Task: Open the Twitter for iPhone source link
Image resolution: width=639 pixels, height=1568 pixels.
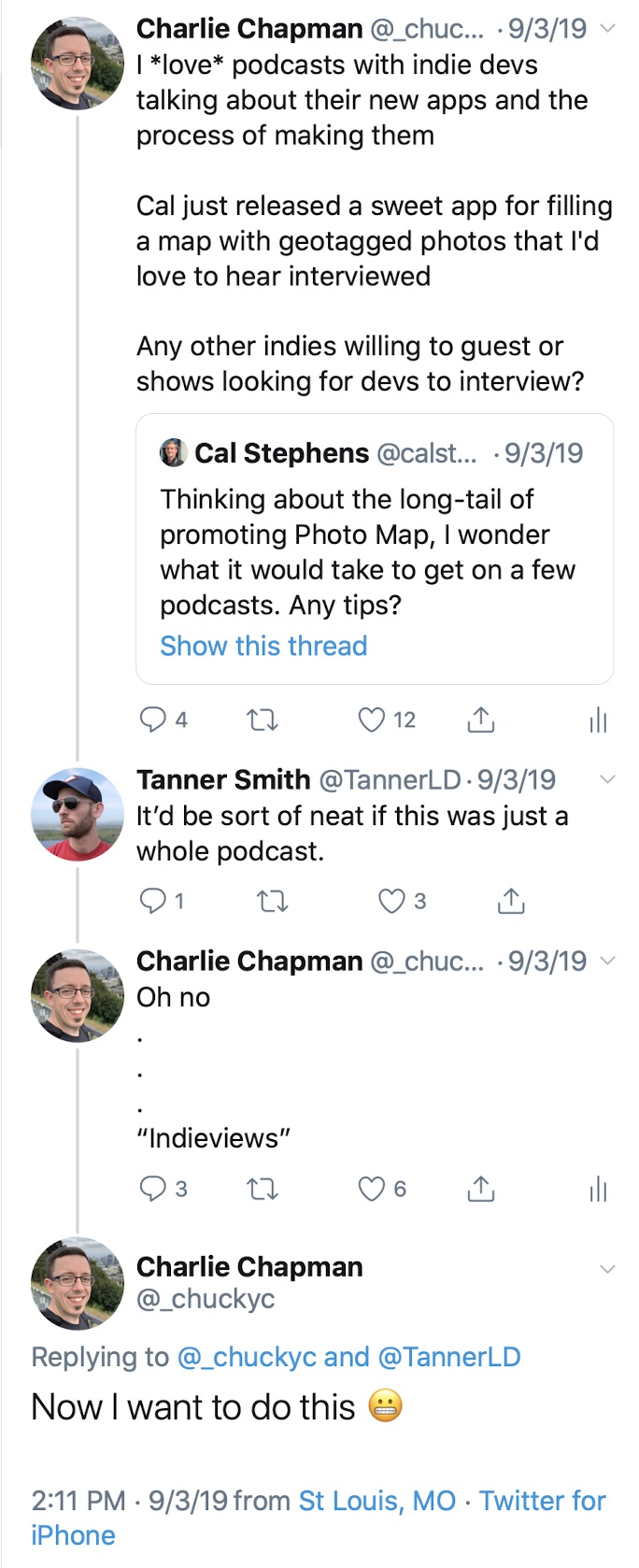Action: 319,1518
